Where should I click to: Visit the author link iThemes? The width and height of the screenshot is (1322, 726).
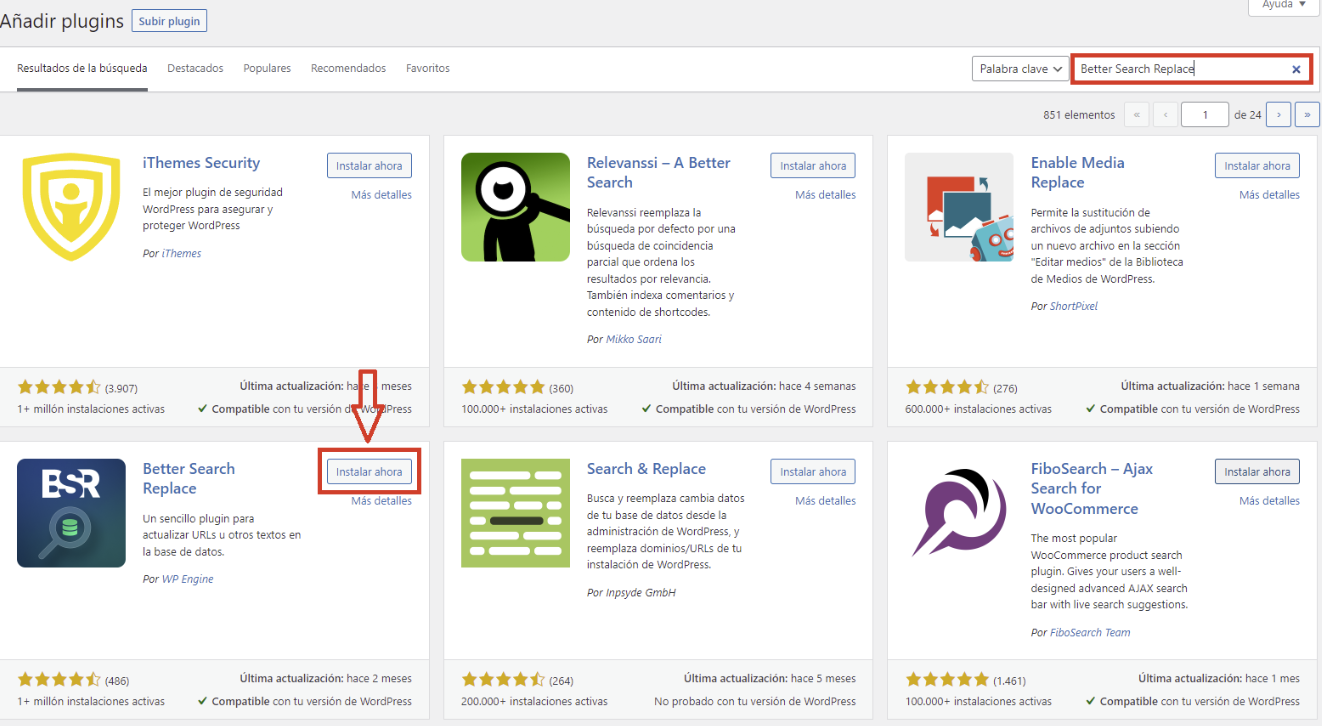[x=181, y=254]
